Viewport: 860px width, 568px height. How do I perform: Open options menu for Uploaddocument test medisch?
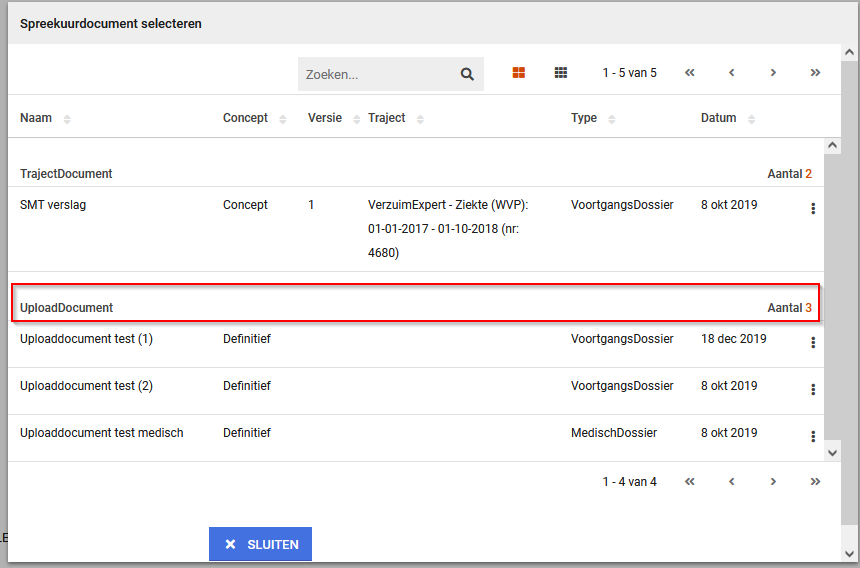813,437
